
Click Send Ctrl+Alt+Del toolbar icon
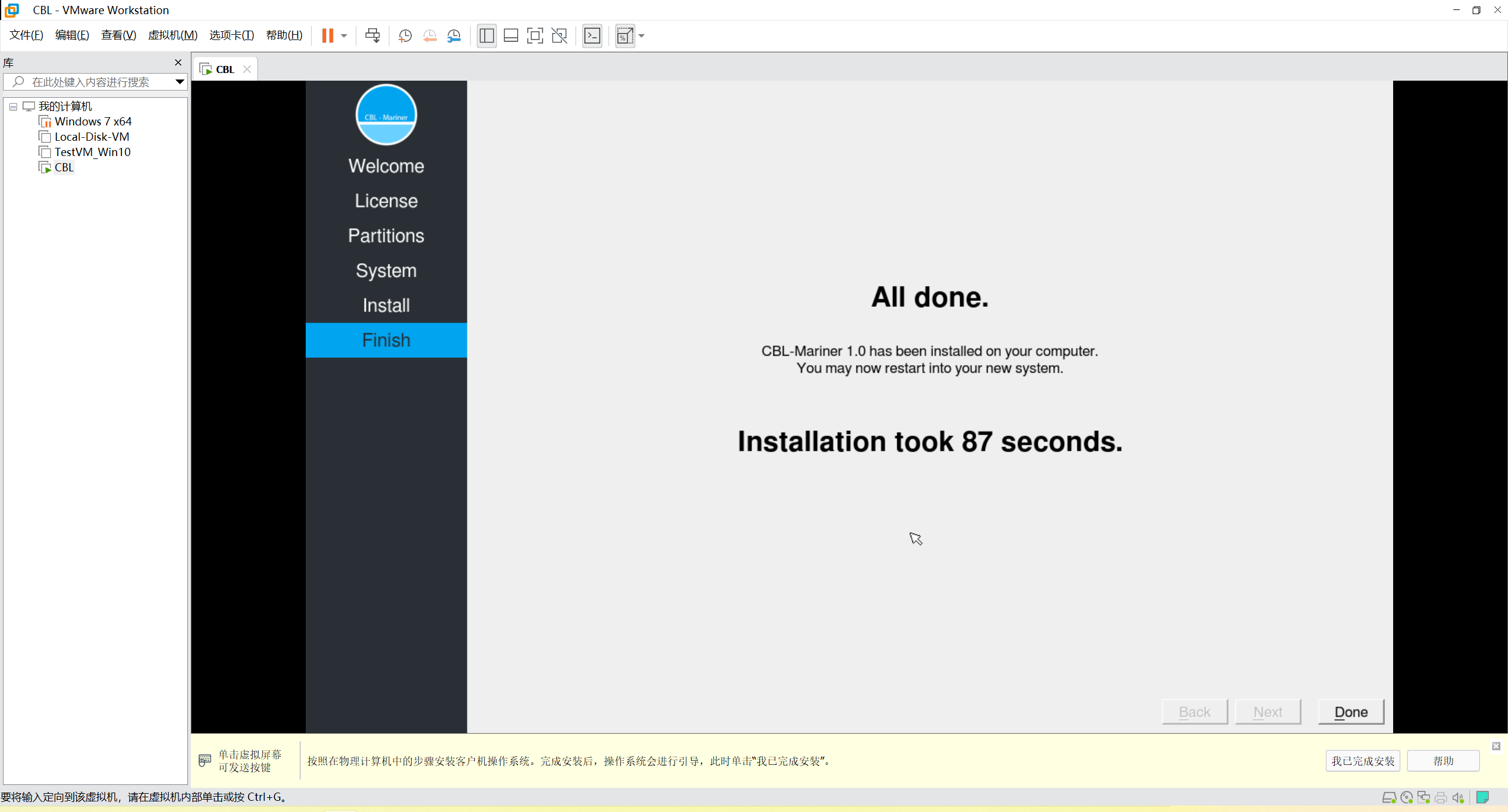pyautogui.click(x=372, y=36)
